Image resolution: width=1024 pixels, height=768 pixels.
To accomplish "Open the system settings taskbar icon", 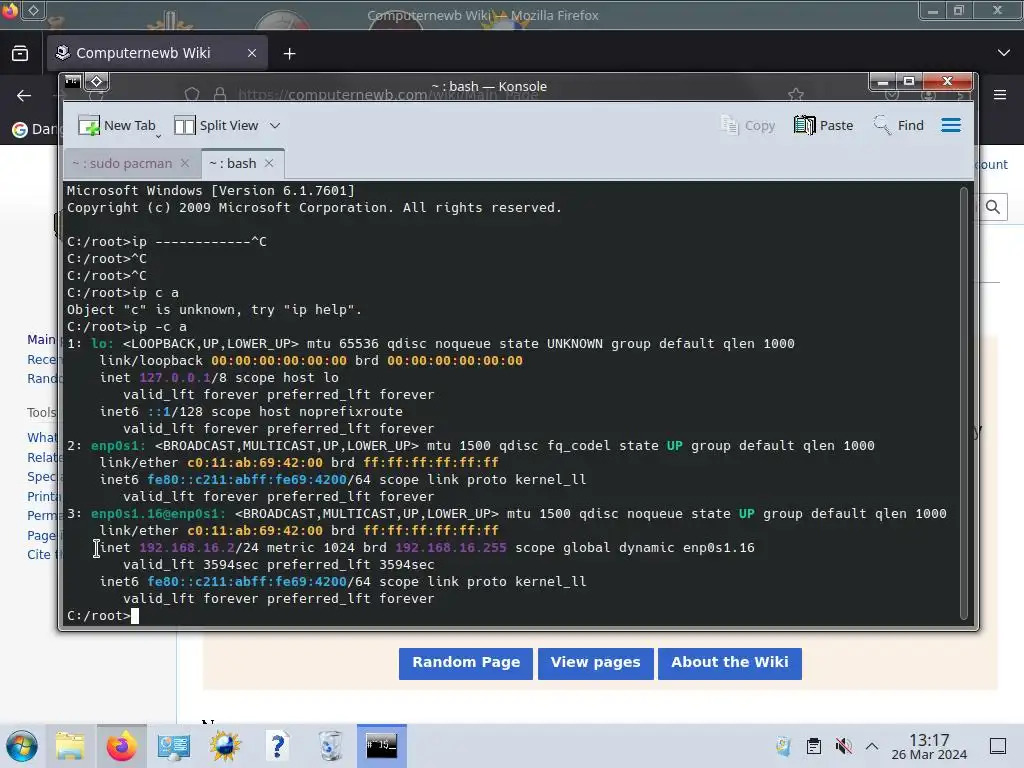I will [173, 746].
